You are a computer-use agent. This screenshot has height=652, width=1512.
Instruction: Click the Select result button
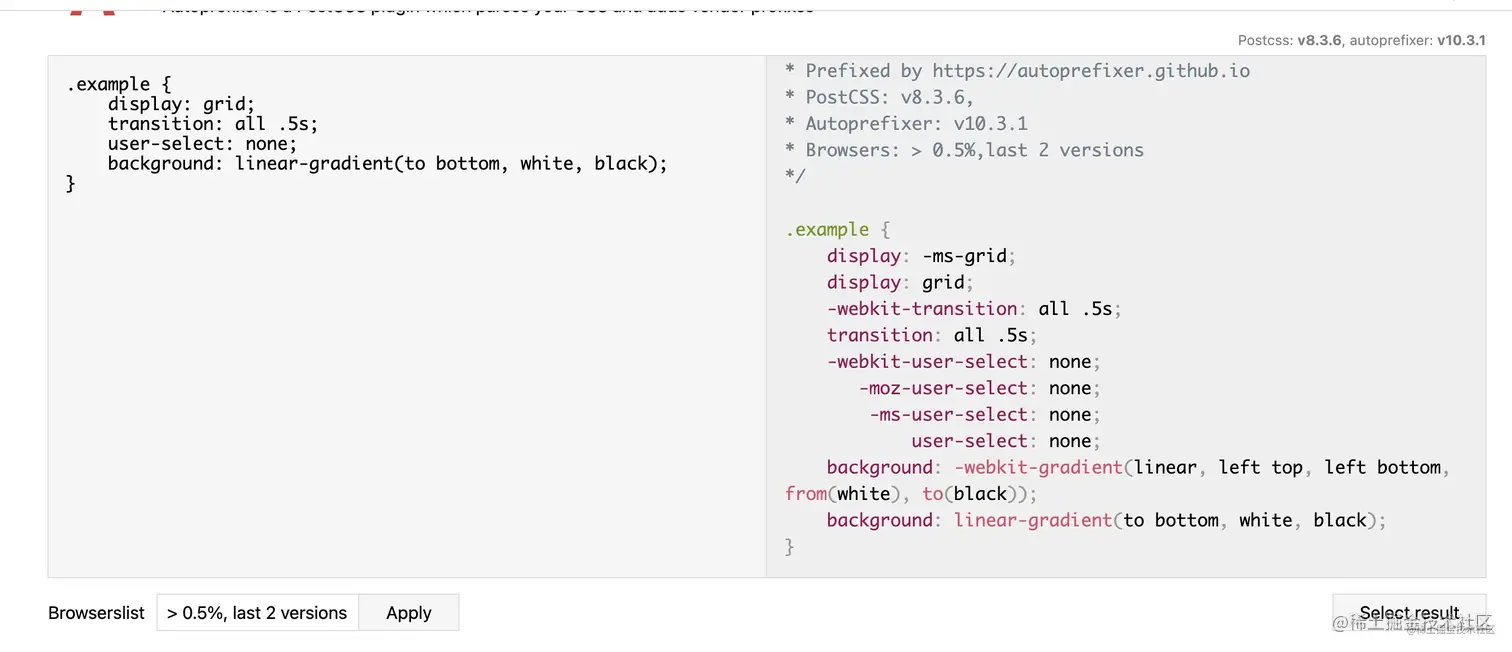[x=1409, y=613]
